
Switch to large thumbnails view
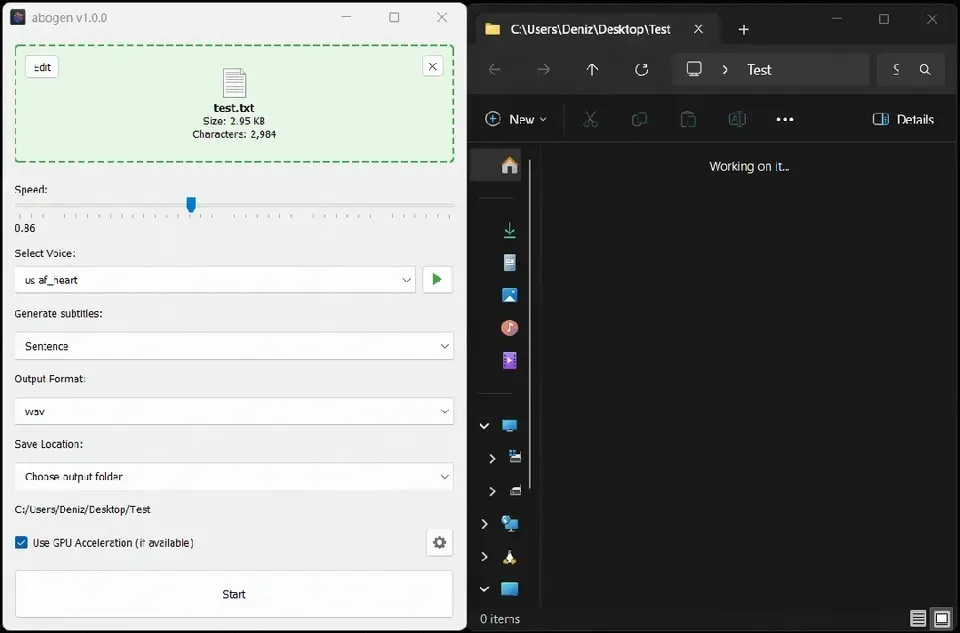942,618
